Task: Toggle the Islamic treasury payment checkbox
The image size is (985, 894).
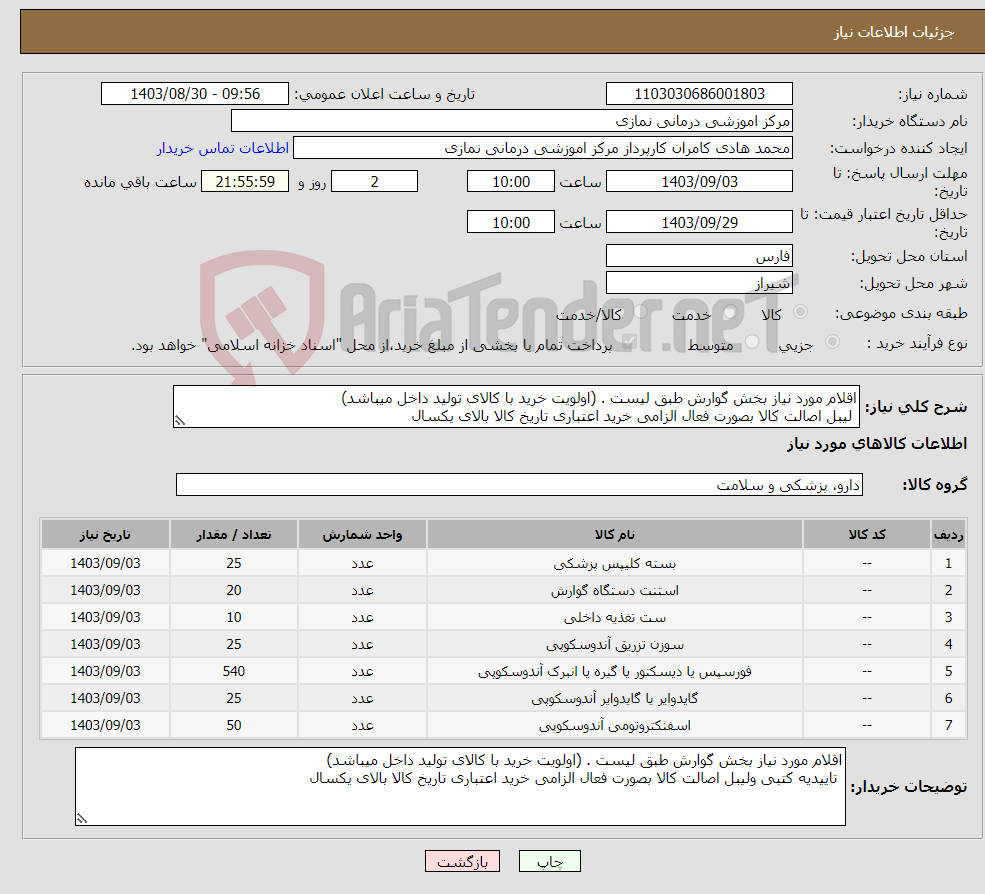Action: tap(628, 341)
